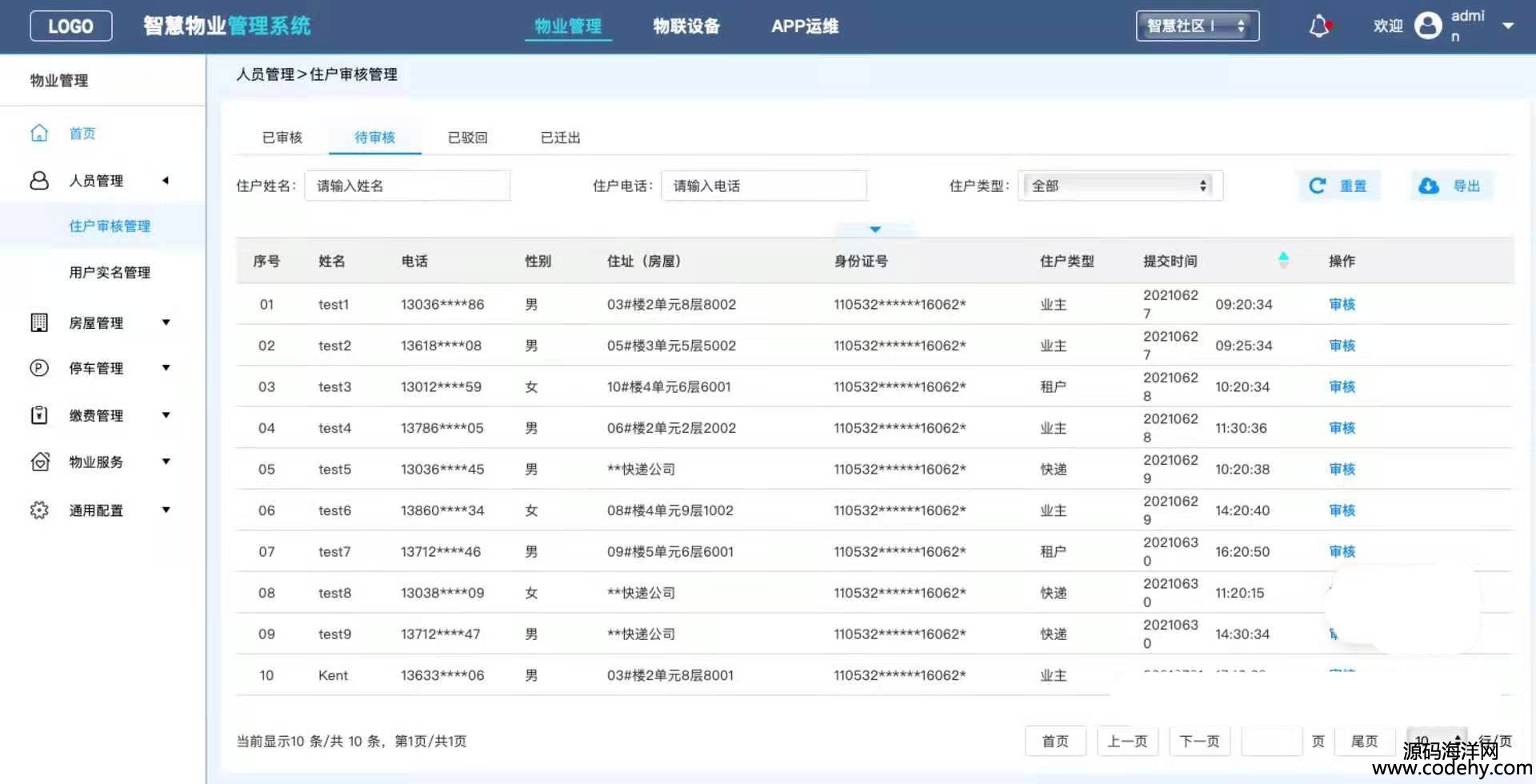
Task: Click the 上一页 pagination button
Action: point(1127,741)
